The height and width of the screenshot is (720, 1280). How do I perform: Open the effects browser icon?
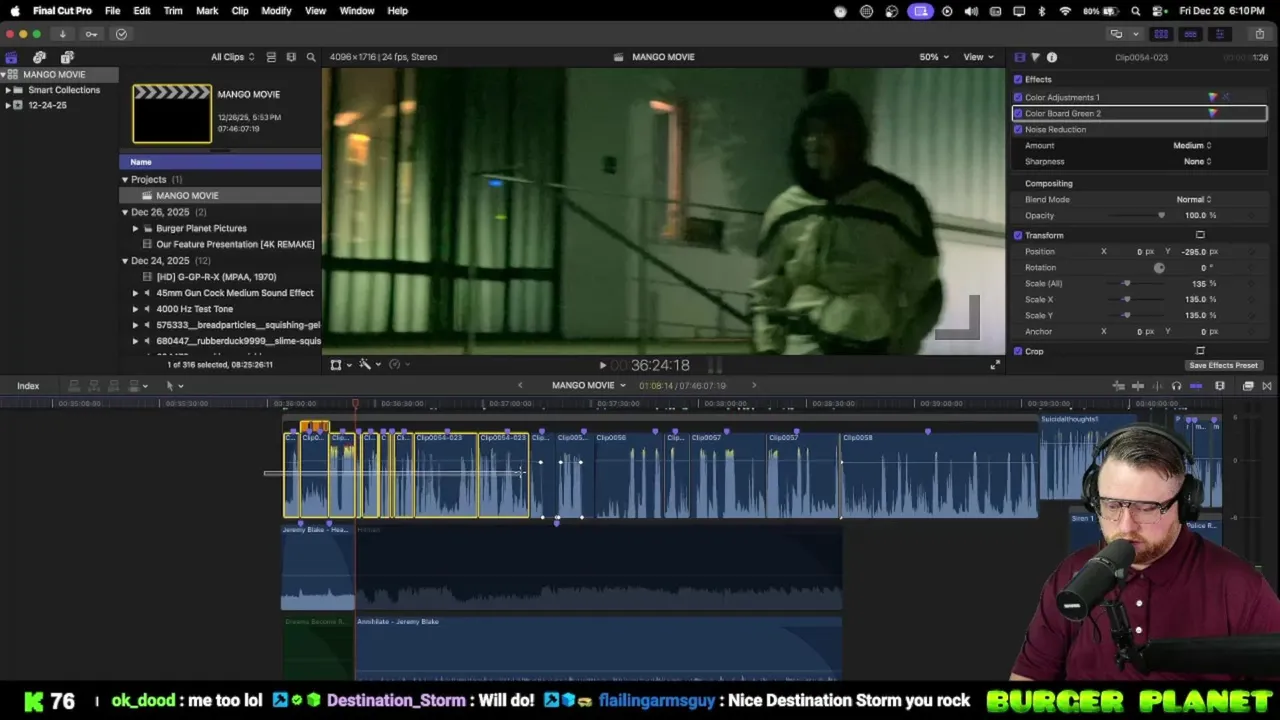click(1248, 386)
